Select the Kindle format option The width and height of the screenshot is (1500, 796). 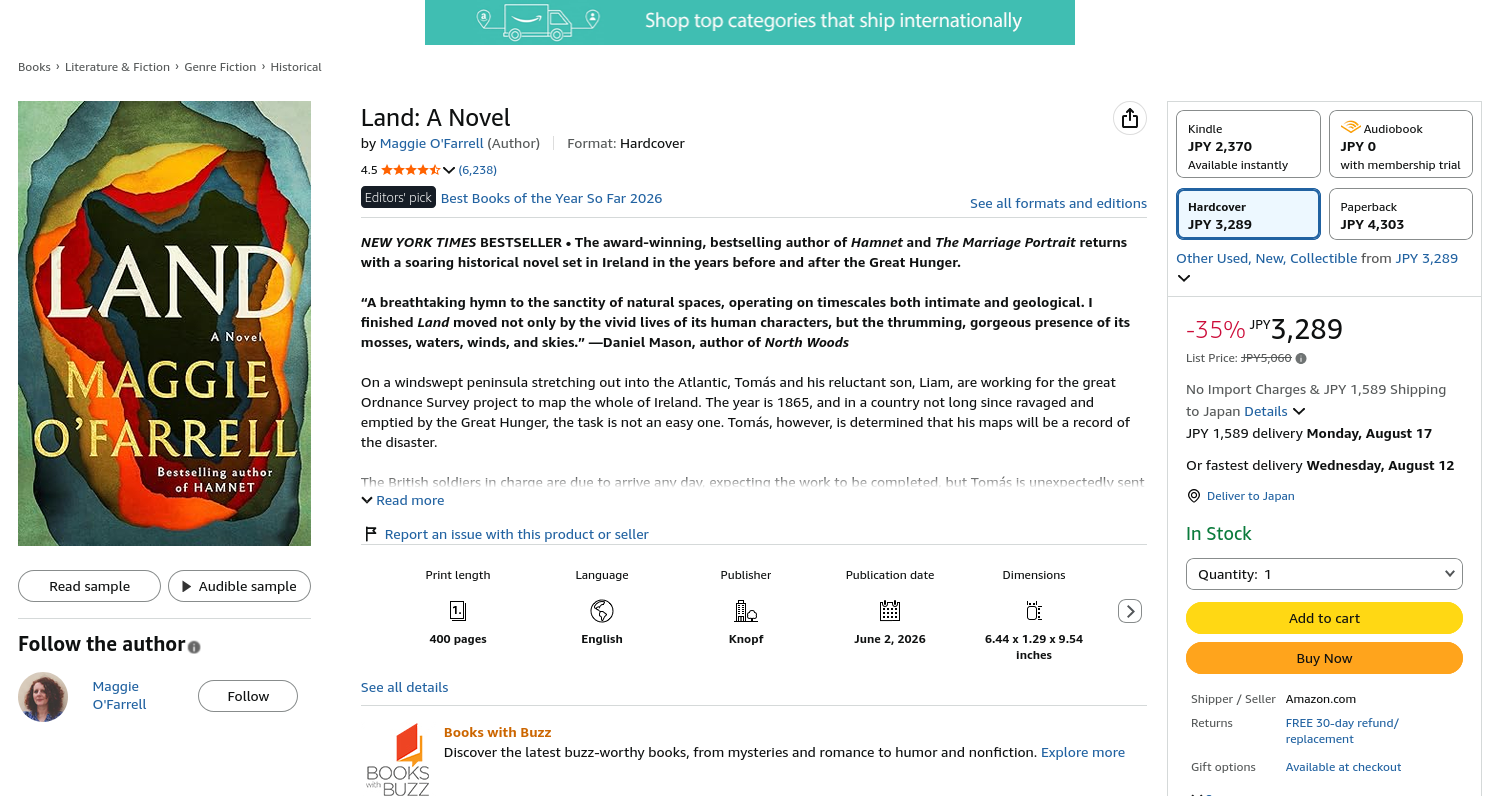pos(1248,146)
